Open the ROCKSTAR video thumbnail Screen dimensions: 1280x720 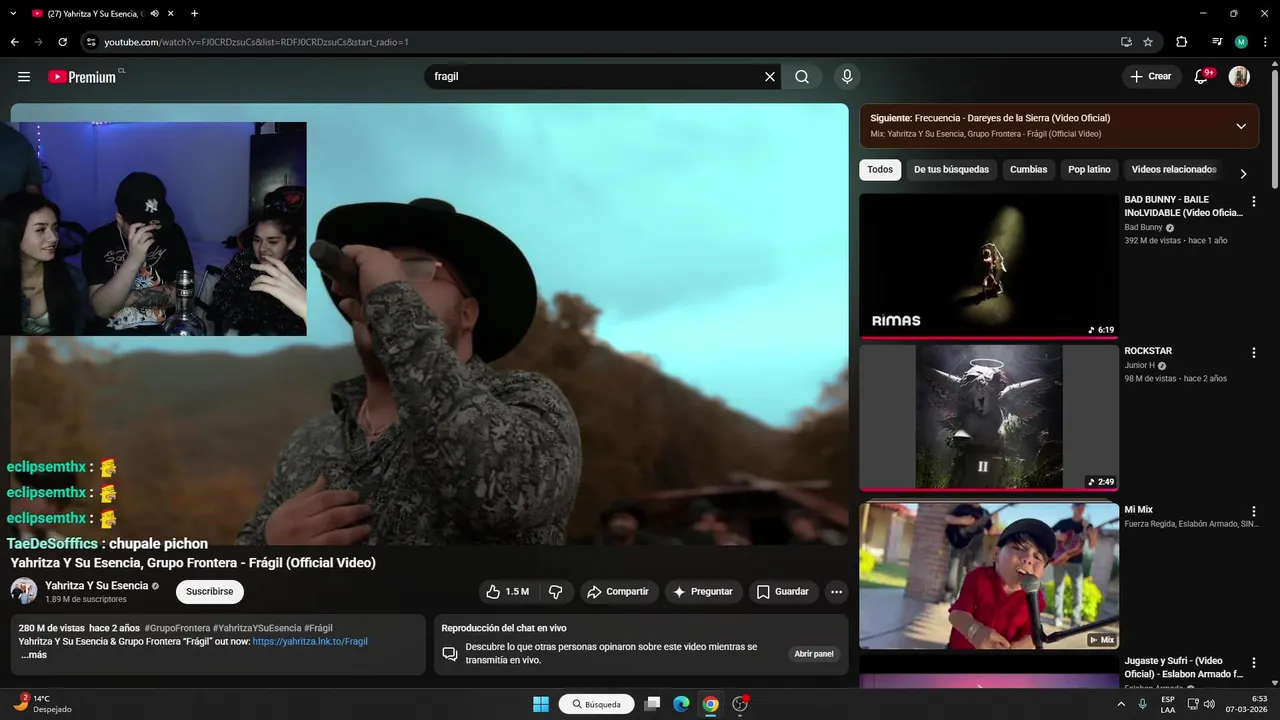pyautogui.click(x=989, y=418)
